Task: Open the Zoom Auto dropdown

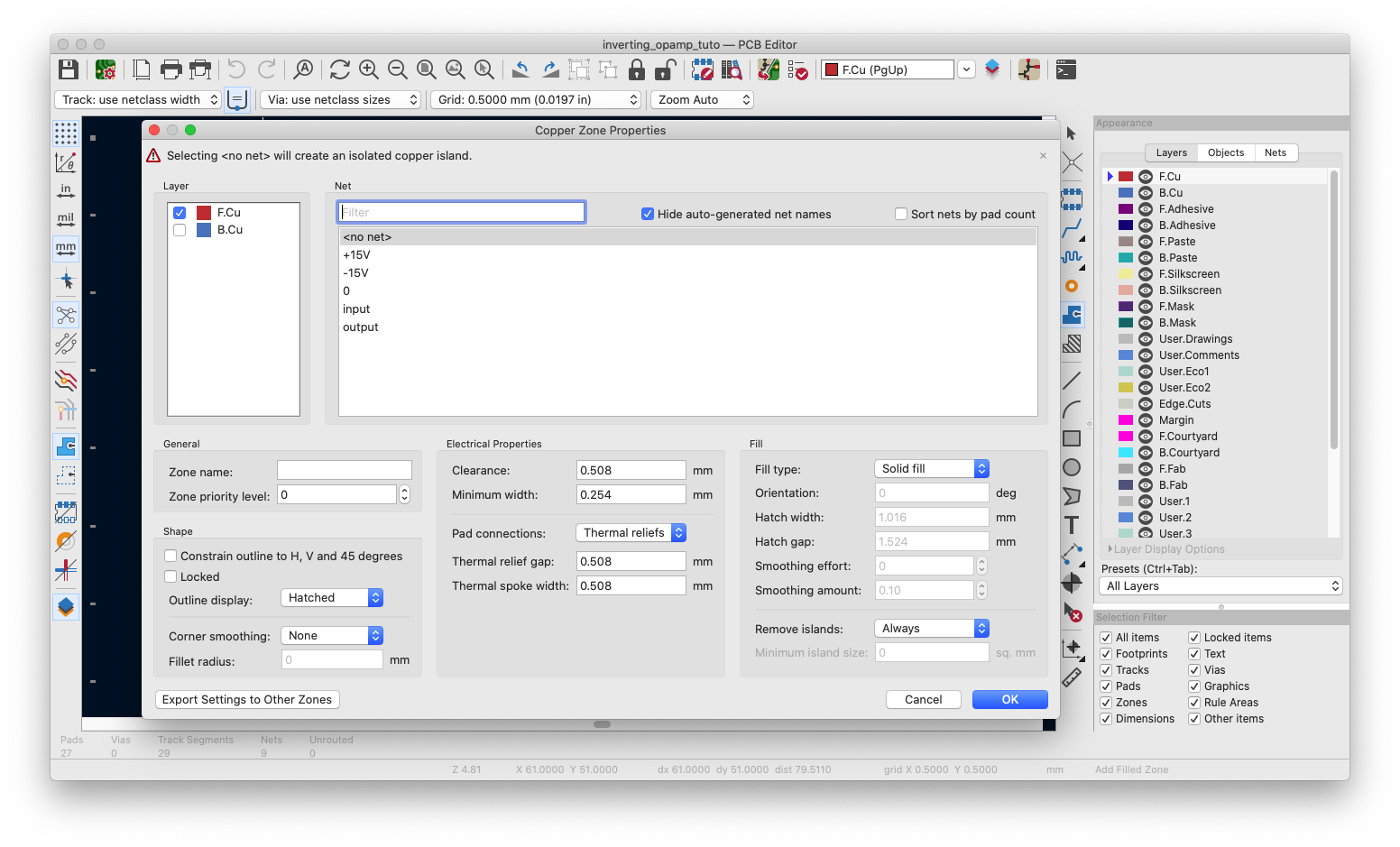Action: [703, 99]
